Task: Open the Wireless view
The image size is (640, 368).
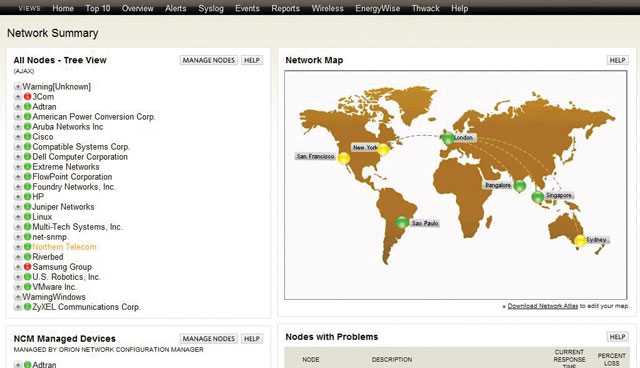Action: [327, 8]
